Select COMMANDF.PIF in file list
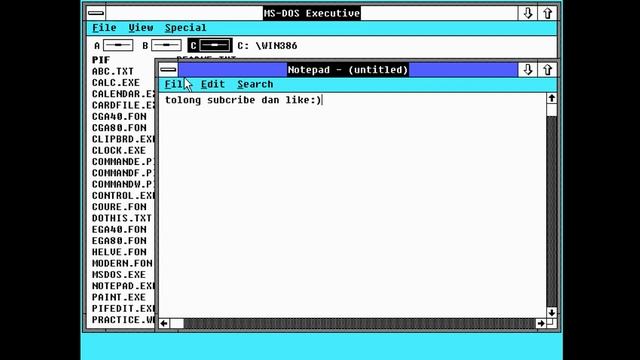Image resolution: width=640 pixels, height=360 pixels. click(x=123, y=173)
